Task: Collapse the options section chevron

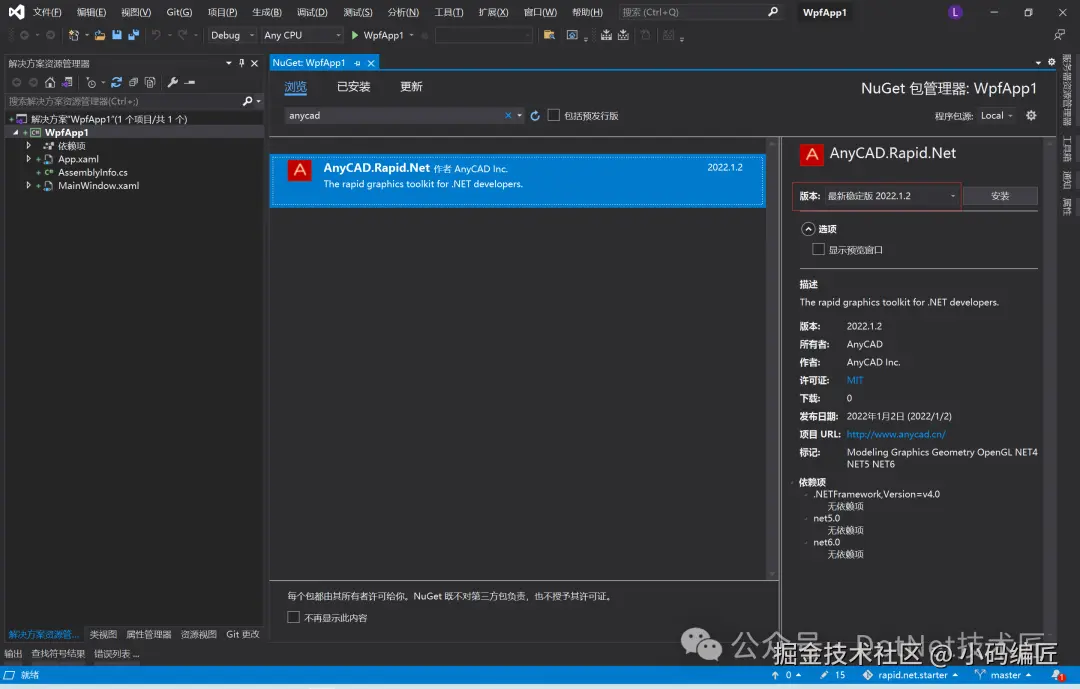Action: [809, 229]
